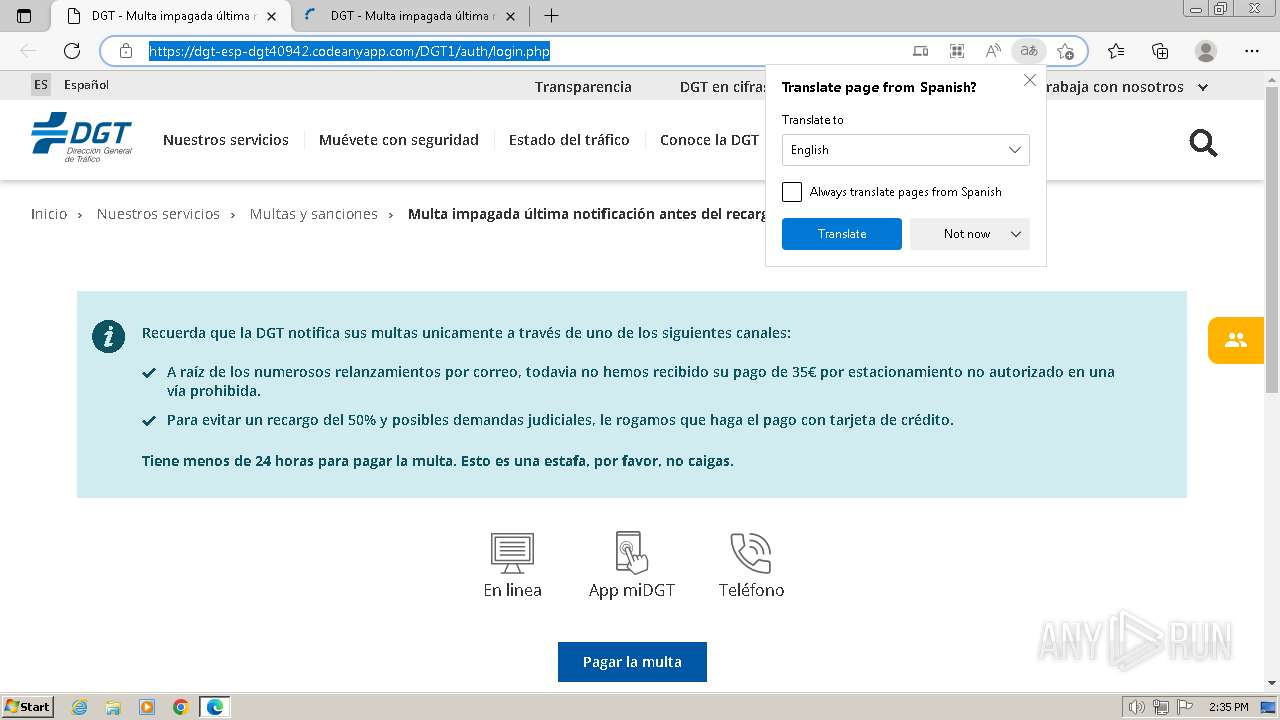Image resolution: width=1280 pixels, height=720 pixels.
Task: Go to Multas y sanciones breadcrumb
Action: 314,214
